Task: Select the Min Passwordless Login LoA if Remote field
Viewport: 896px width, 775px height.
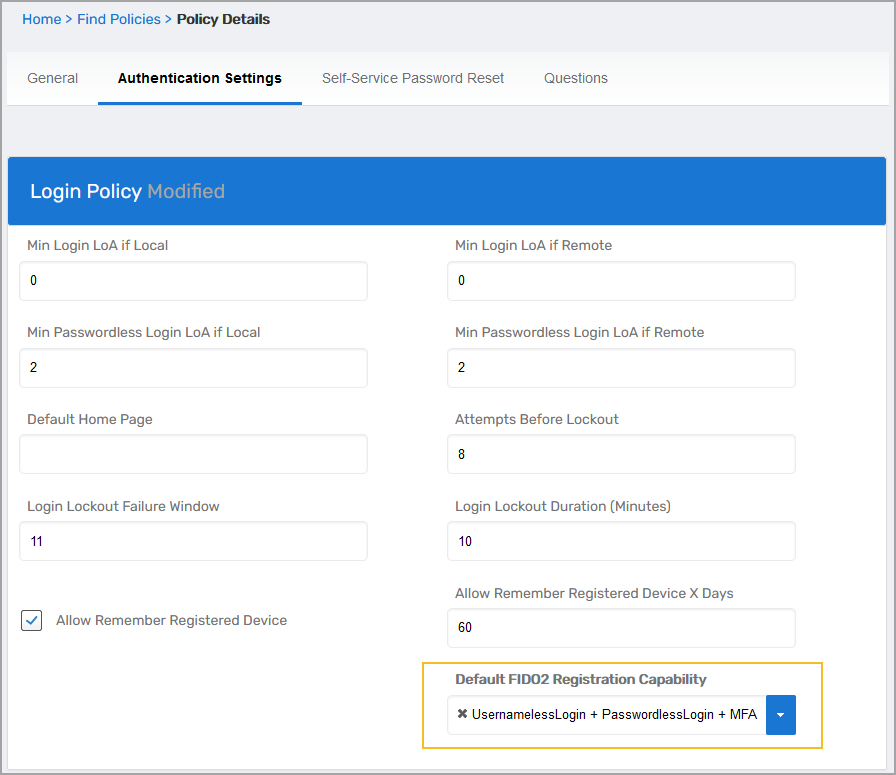Action: click(x=621, y=368)
